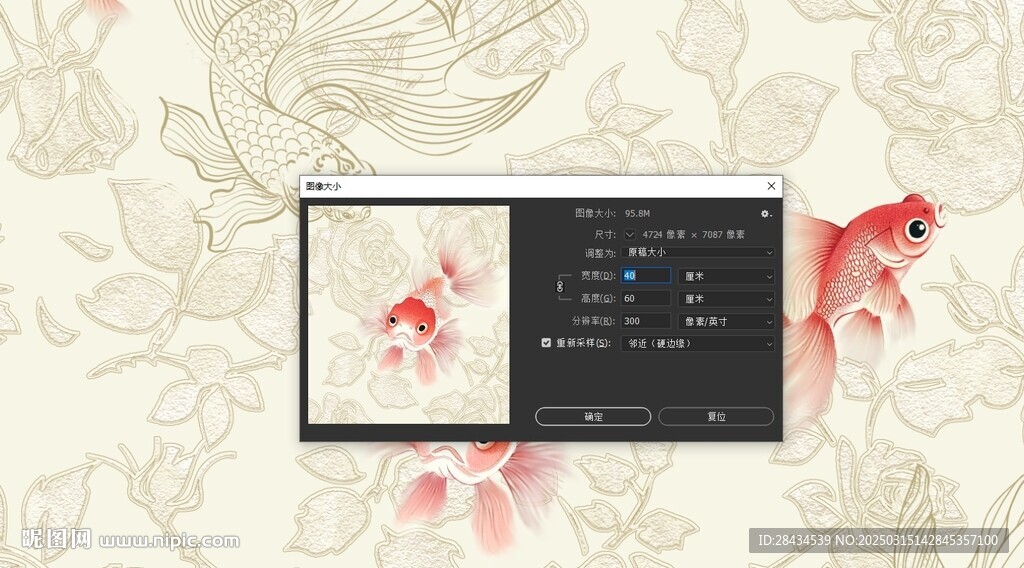Screen dimensions: 1024x568
Task: Click the 4724 像素 × 7087 像素 dimensions text
Action: (x=694, y=234)
